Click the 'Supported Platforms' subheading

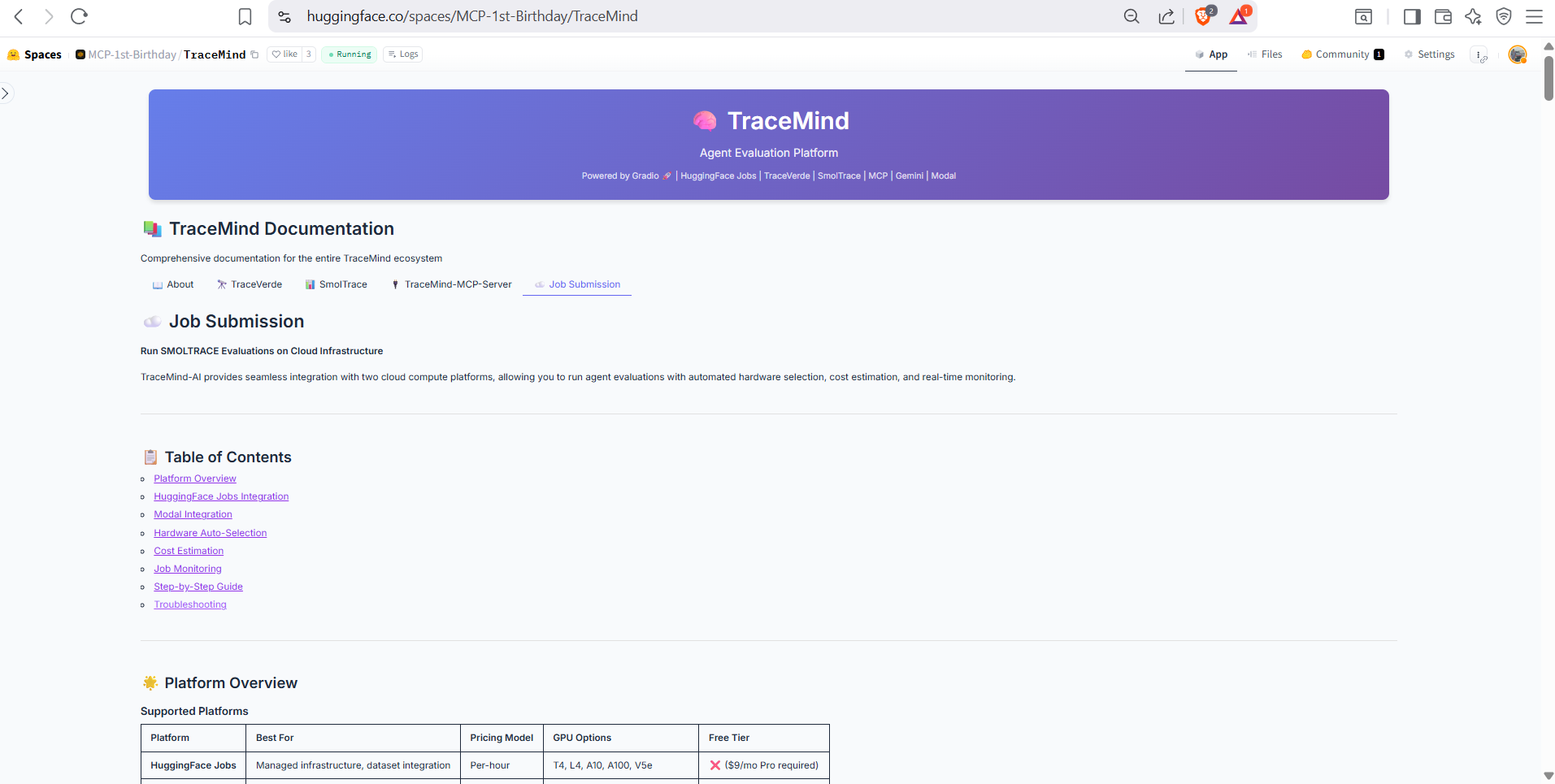pos(194,711)
